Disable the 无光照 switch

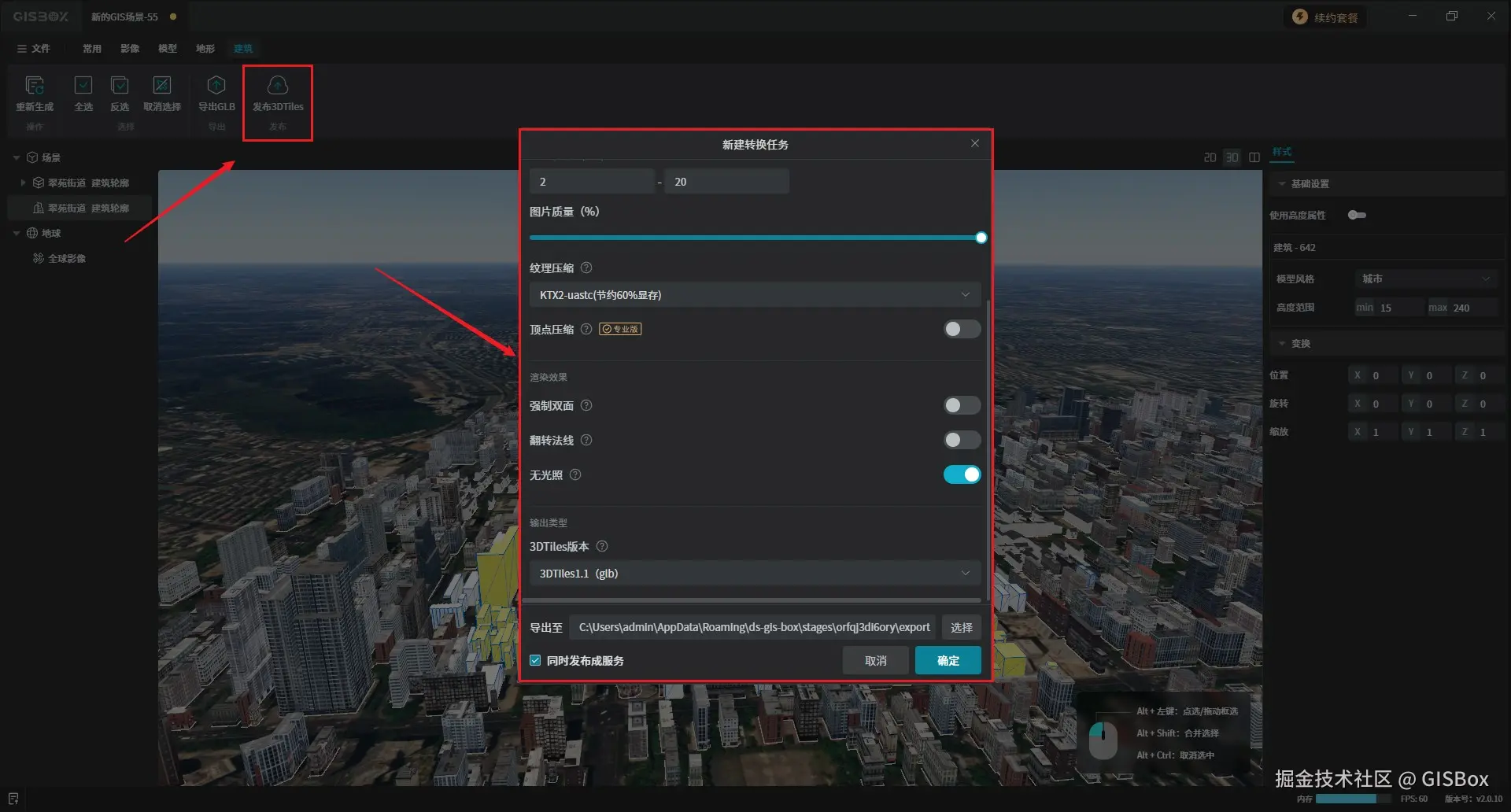(962, 475)
